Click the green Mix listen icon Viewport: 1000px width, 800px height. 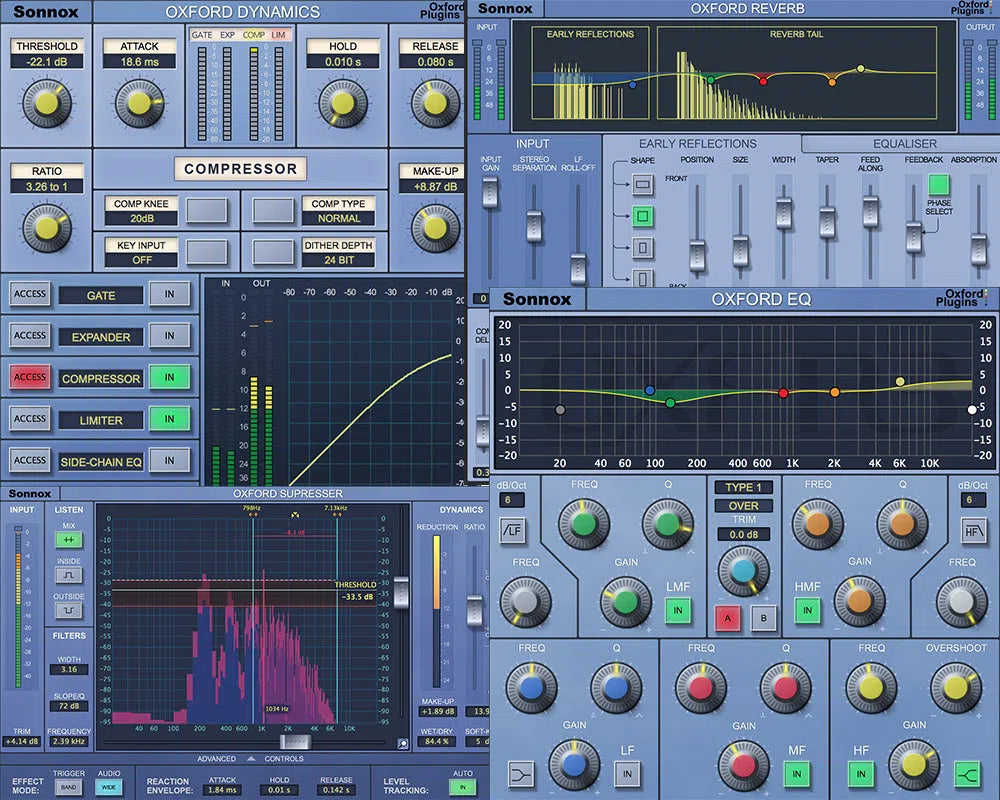tap(68, 540)
